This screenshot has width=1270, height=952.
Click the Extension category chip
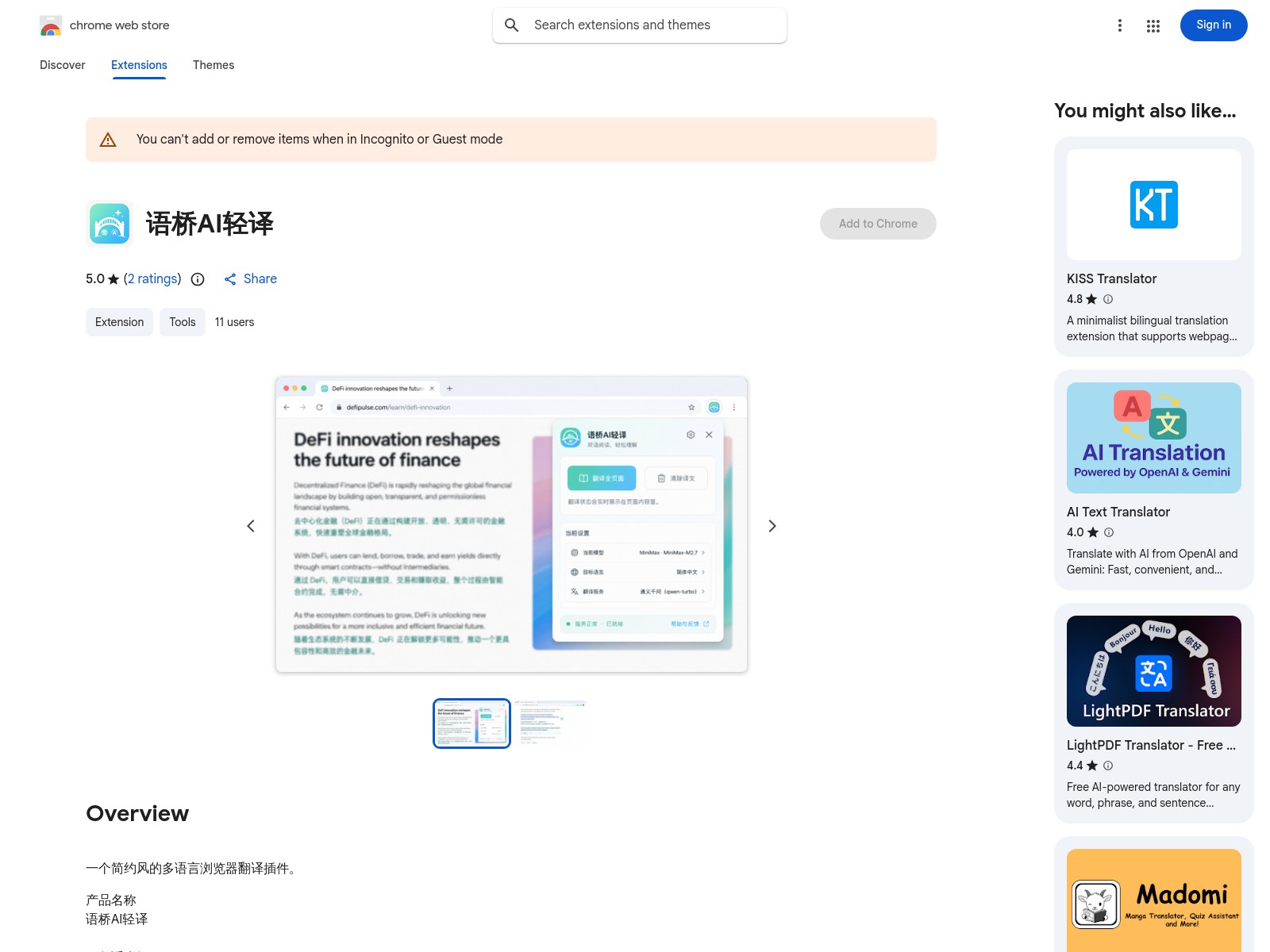pyautogui.click(x=119, y=322)
